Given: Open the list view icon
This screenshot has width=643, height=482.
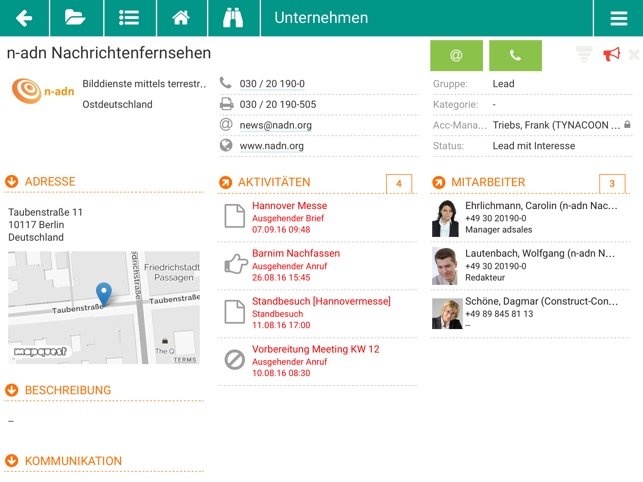Looking at the screenshot, I should click(130, 18).
